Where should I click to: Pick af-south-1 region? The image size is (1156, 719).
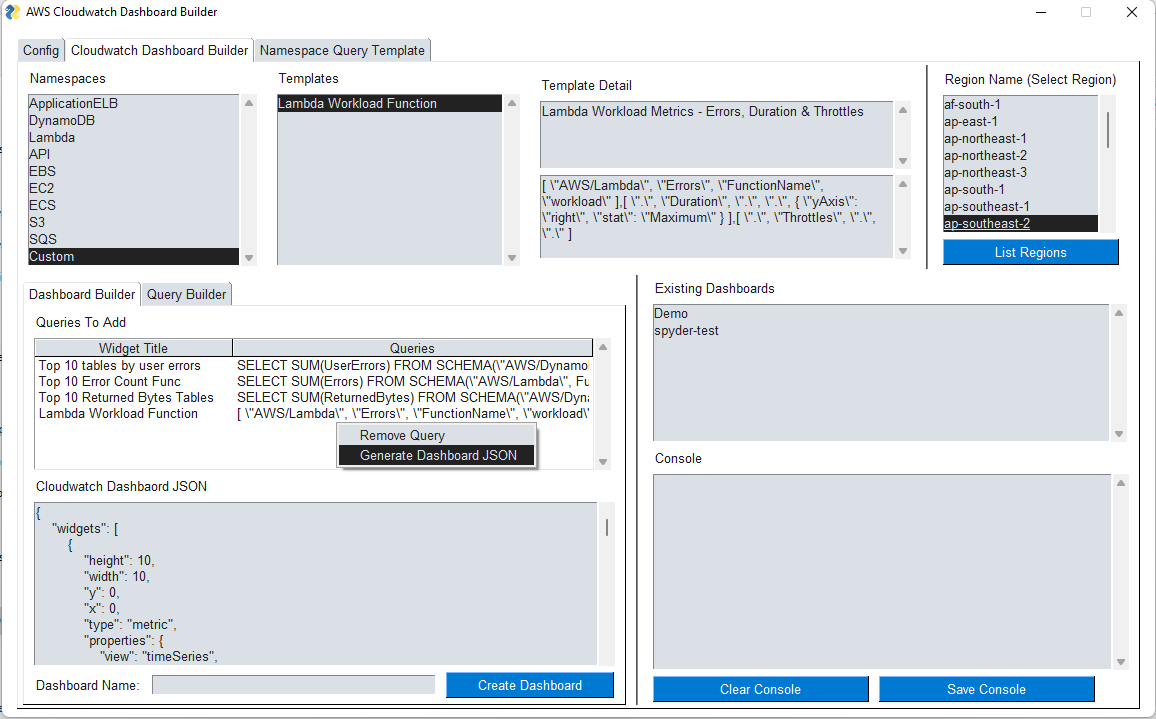pyautogui.click(x=1020, y=105)
